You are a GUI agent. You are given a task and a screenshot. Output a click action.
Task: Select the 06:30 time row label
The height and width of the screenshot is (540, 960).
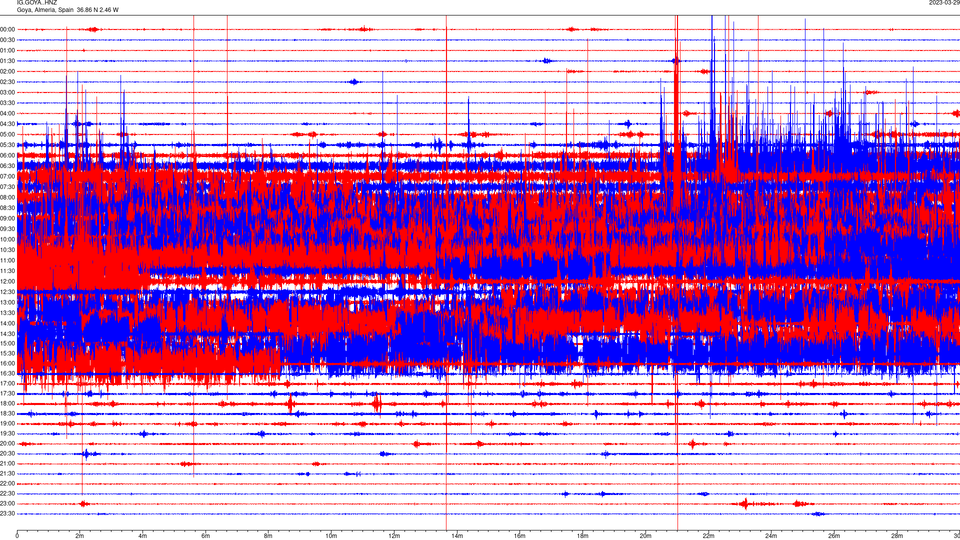pyautogui.click(x=7, y=166)
